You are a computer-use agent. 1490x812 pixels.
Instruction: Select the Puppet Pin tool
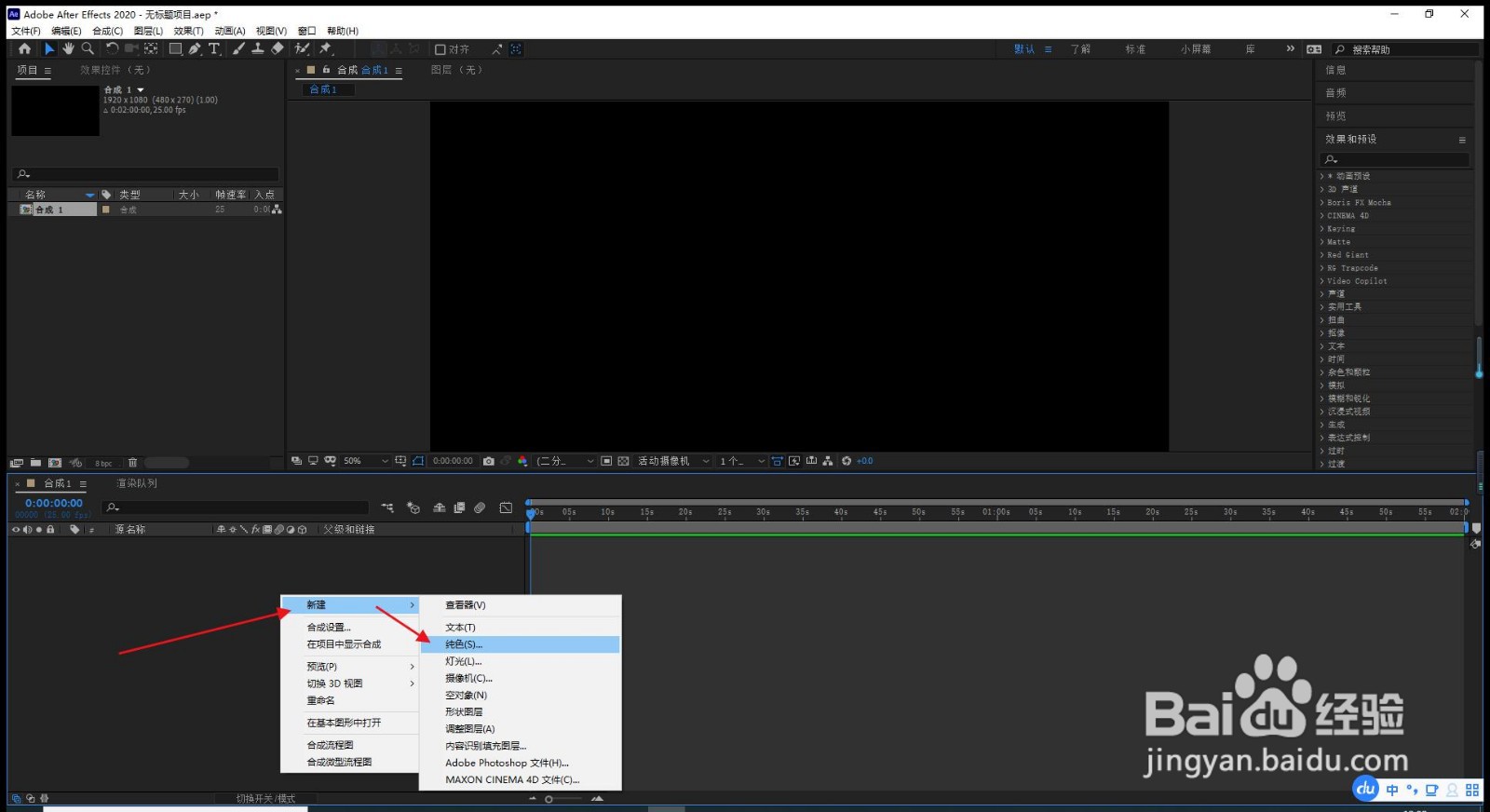pos(326,48)
